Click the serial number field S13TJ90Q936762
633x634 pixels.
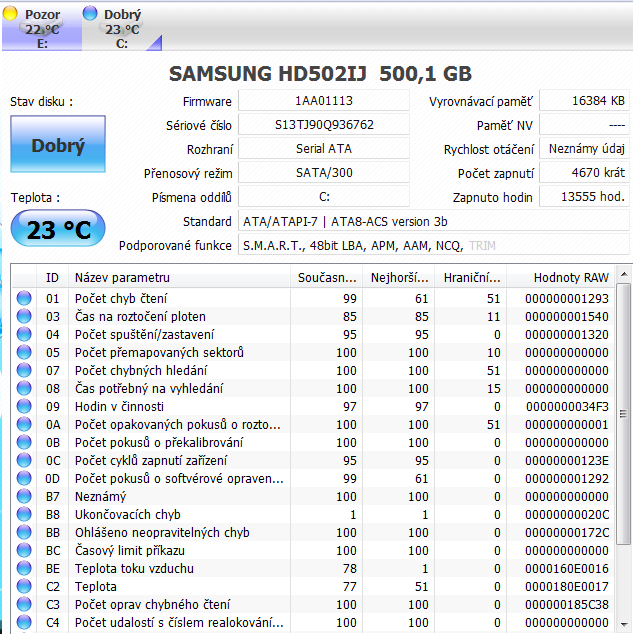click(x=324, y=125)
